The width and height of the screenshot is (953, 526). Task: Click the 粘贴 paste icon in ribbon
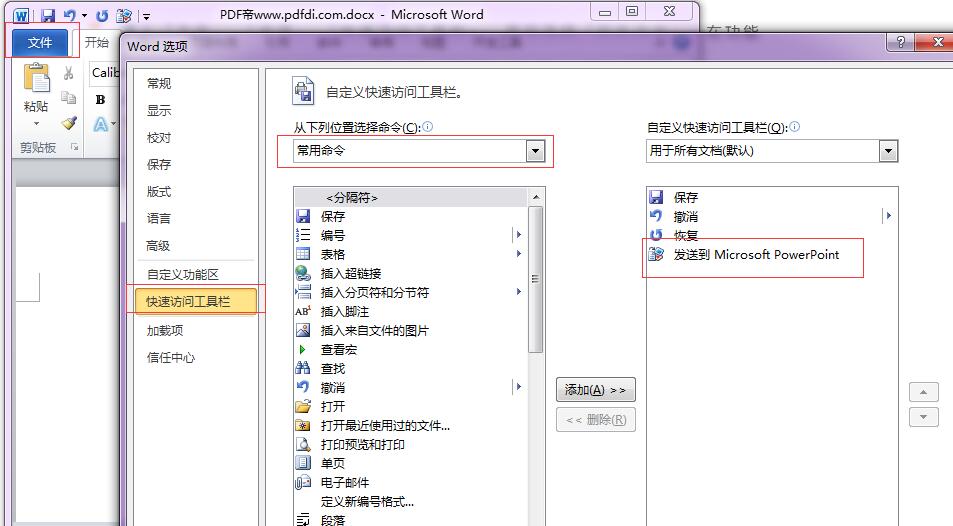tap(36, 78)
